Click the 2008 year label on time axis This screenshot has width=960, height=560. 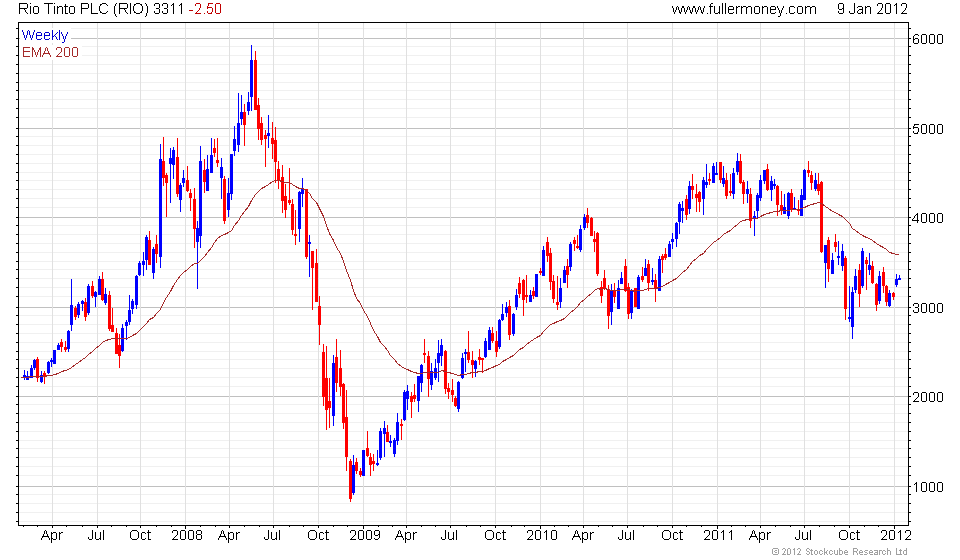pyautogui.click(x=187, y=536)
